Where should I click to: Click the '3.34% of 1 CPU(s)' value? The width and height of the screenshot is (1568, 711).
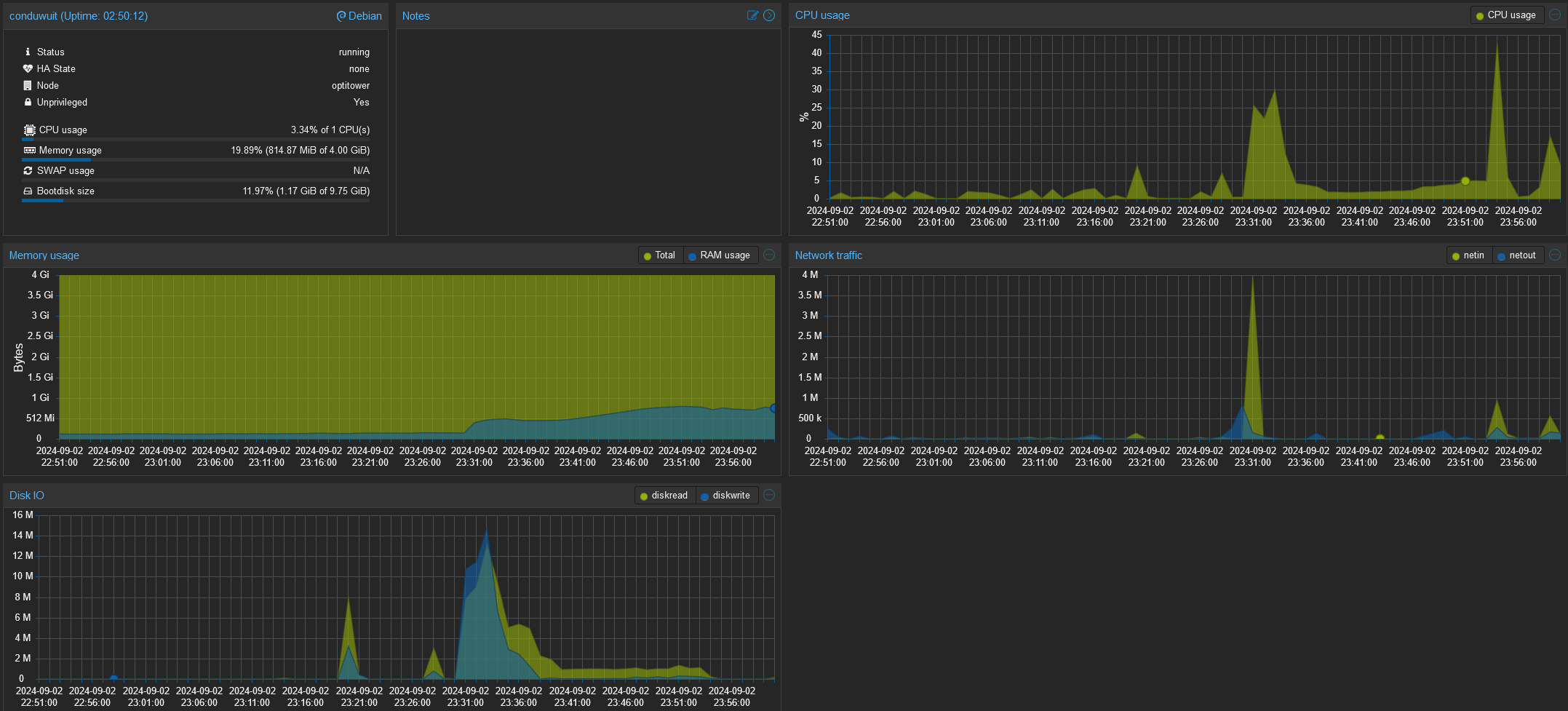click(330, 130)
